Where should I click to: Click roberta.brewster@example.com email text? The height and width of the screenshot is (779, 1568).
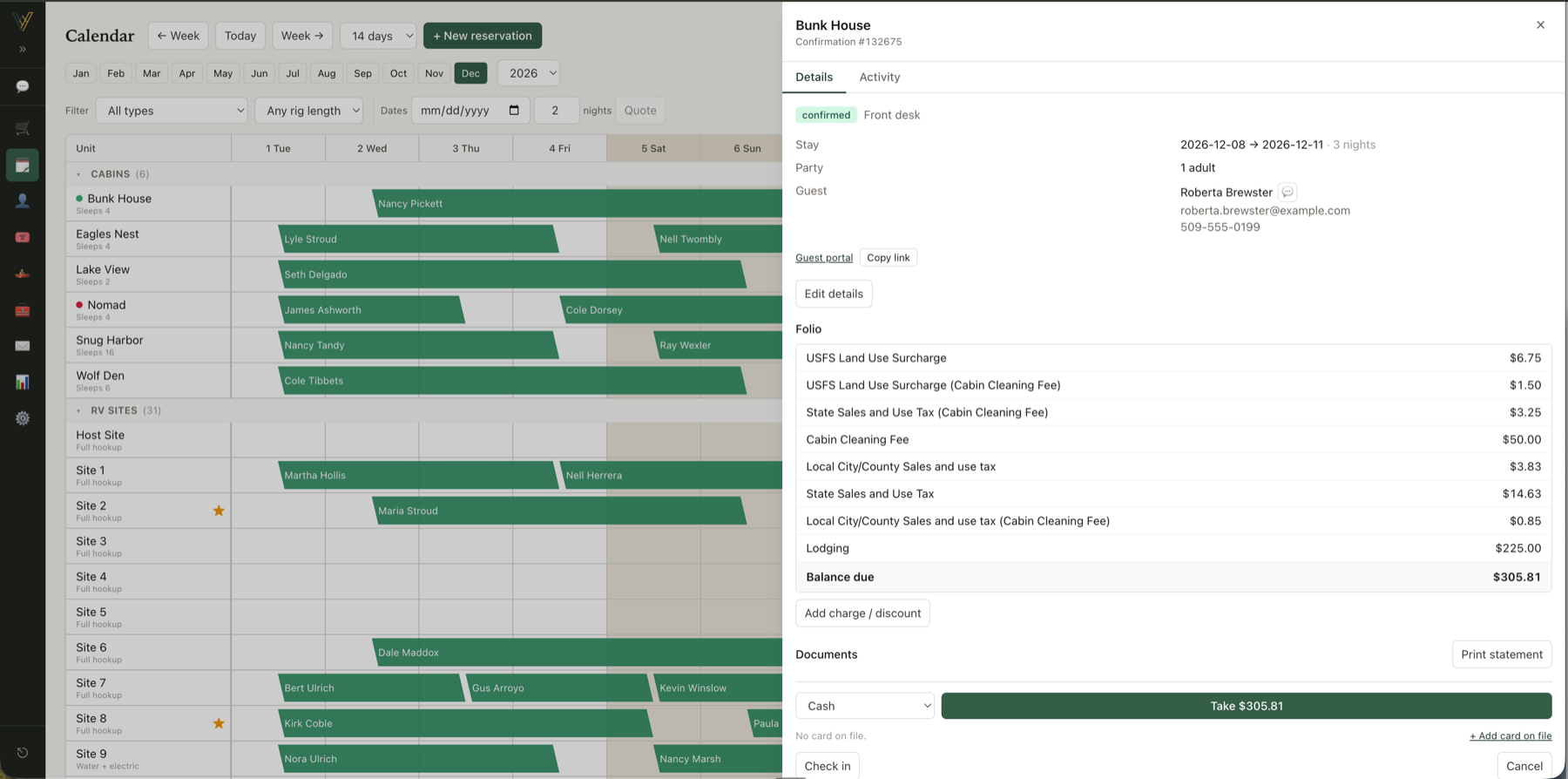pyautogui.click(x=1265, y=211)
